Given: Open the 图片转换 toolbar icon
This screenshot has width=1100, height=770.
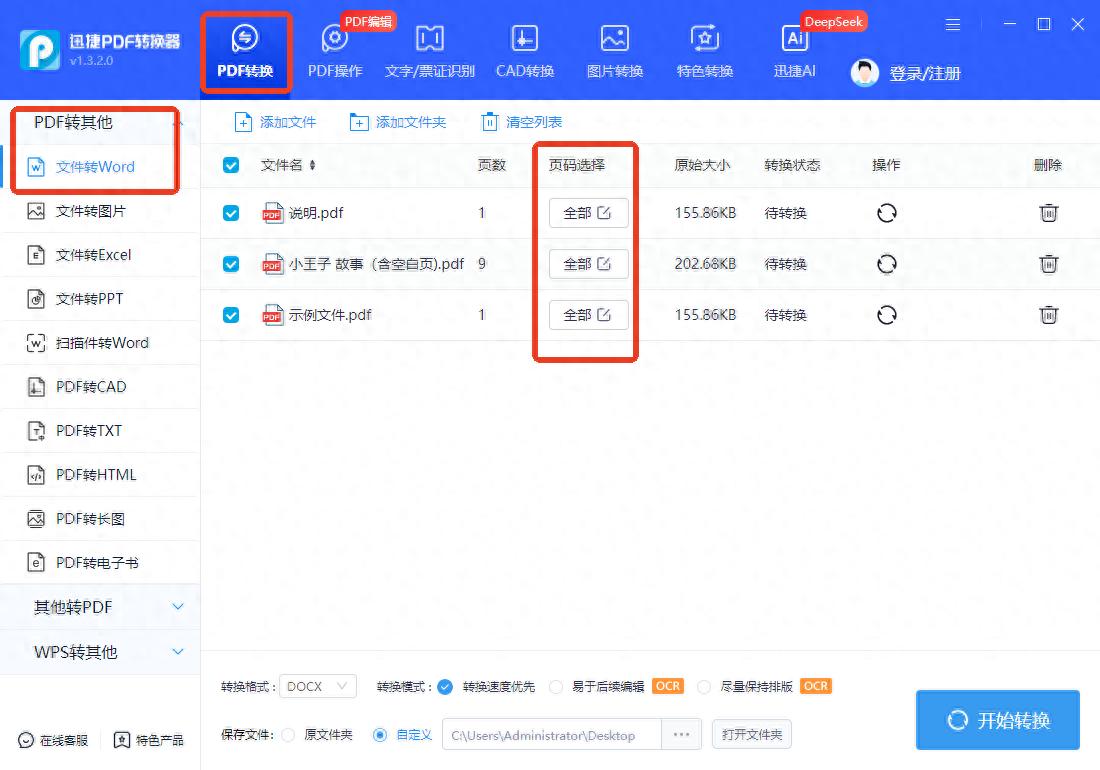Looking at the screenshot, I should point(614,40).
